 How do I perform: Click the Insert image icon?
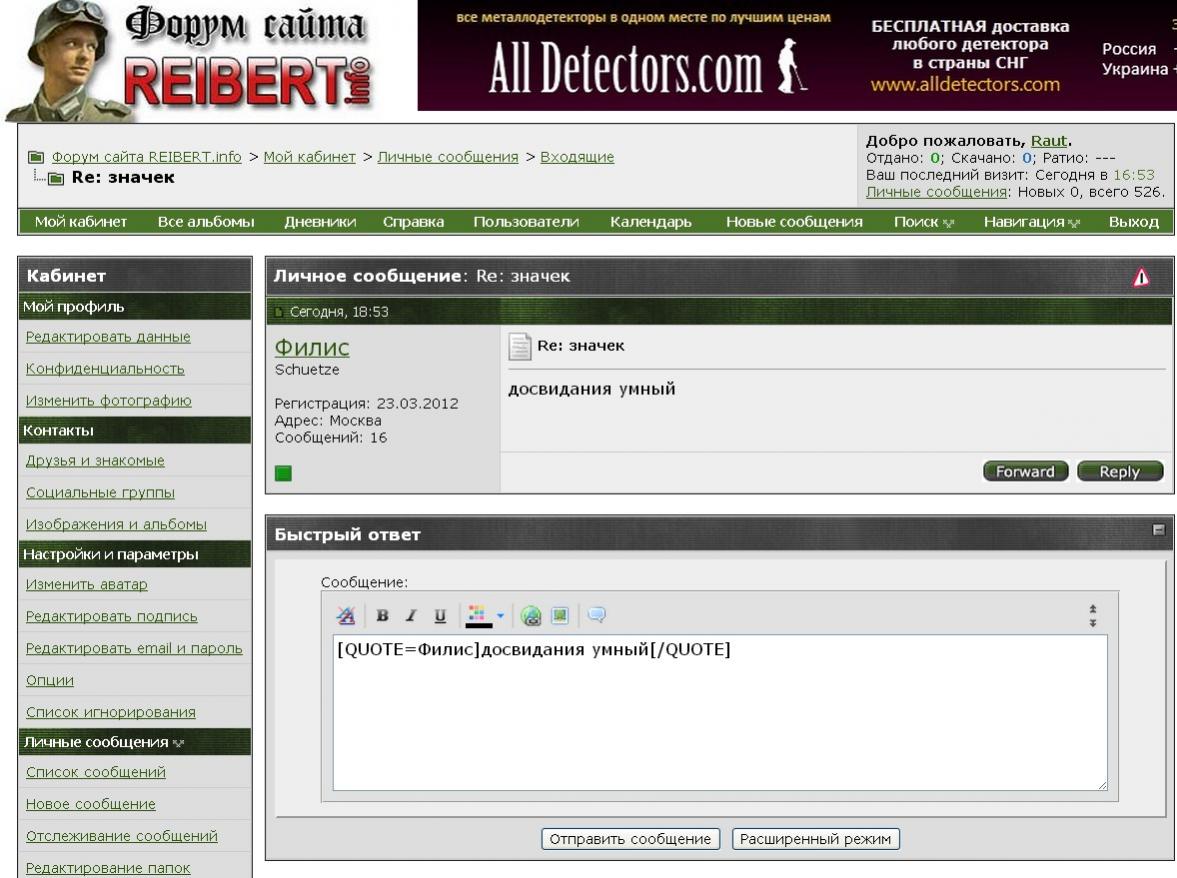(x=560, y=616)
